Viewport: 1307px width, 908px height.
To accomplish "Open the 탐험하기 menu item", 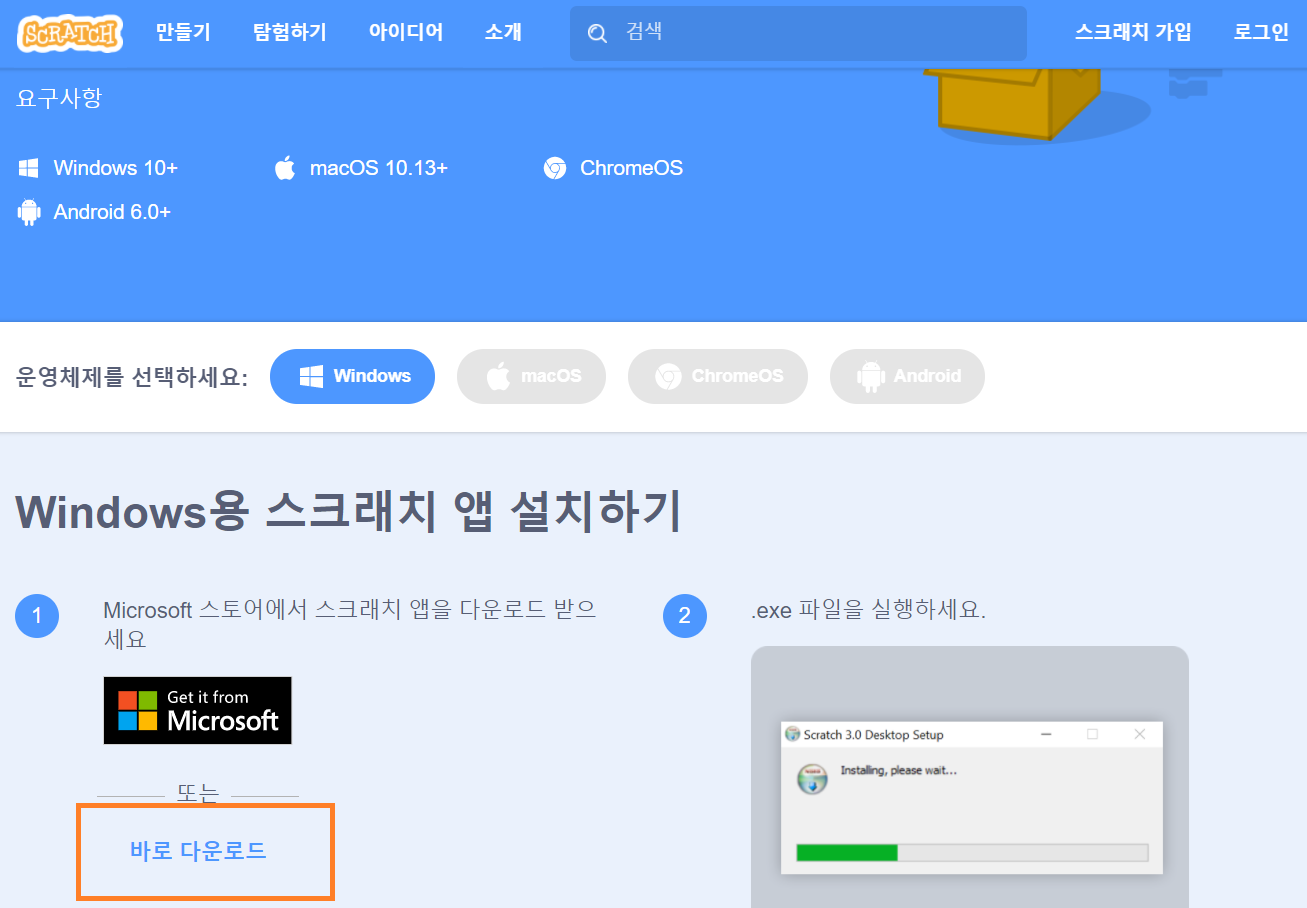I will [290, 32].
